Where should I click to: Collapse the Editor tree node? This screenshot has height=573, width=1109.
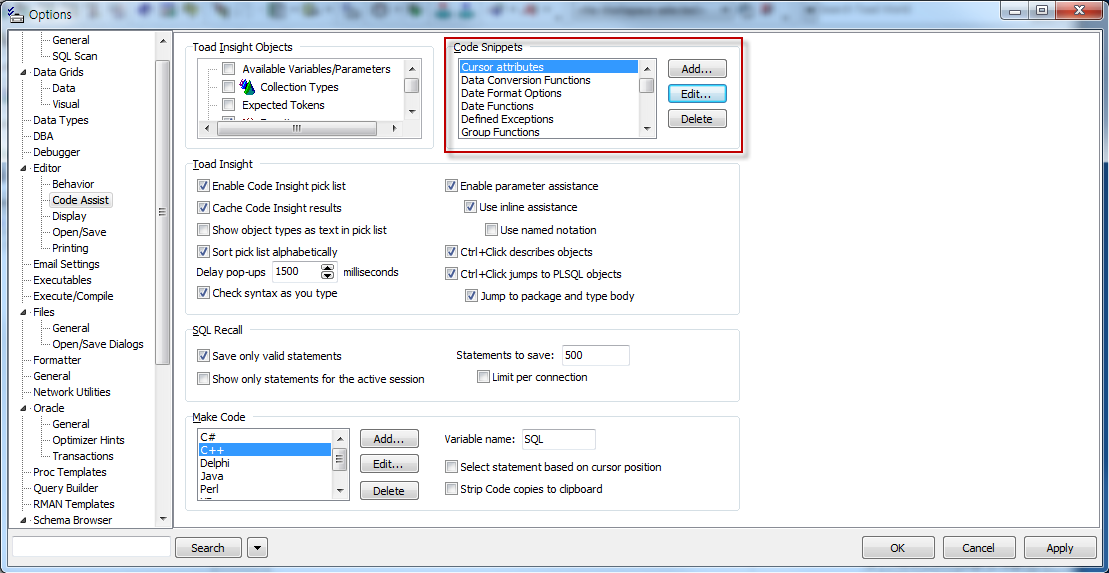(24, 168)
